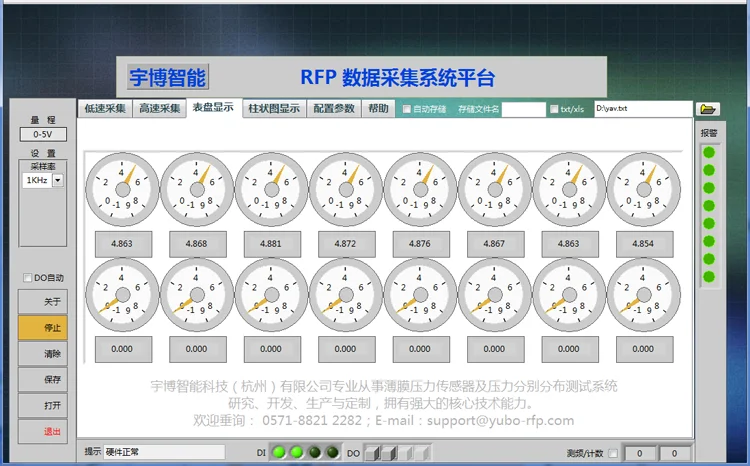Click the second 测频/计数 counter field
The image size is (750, 466).
click(674, 453)
